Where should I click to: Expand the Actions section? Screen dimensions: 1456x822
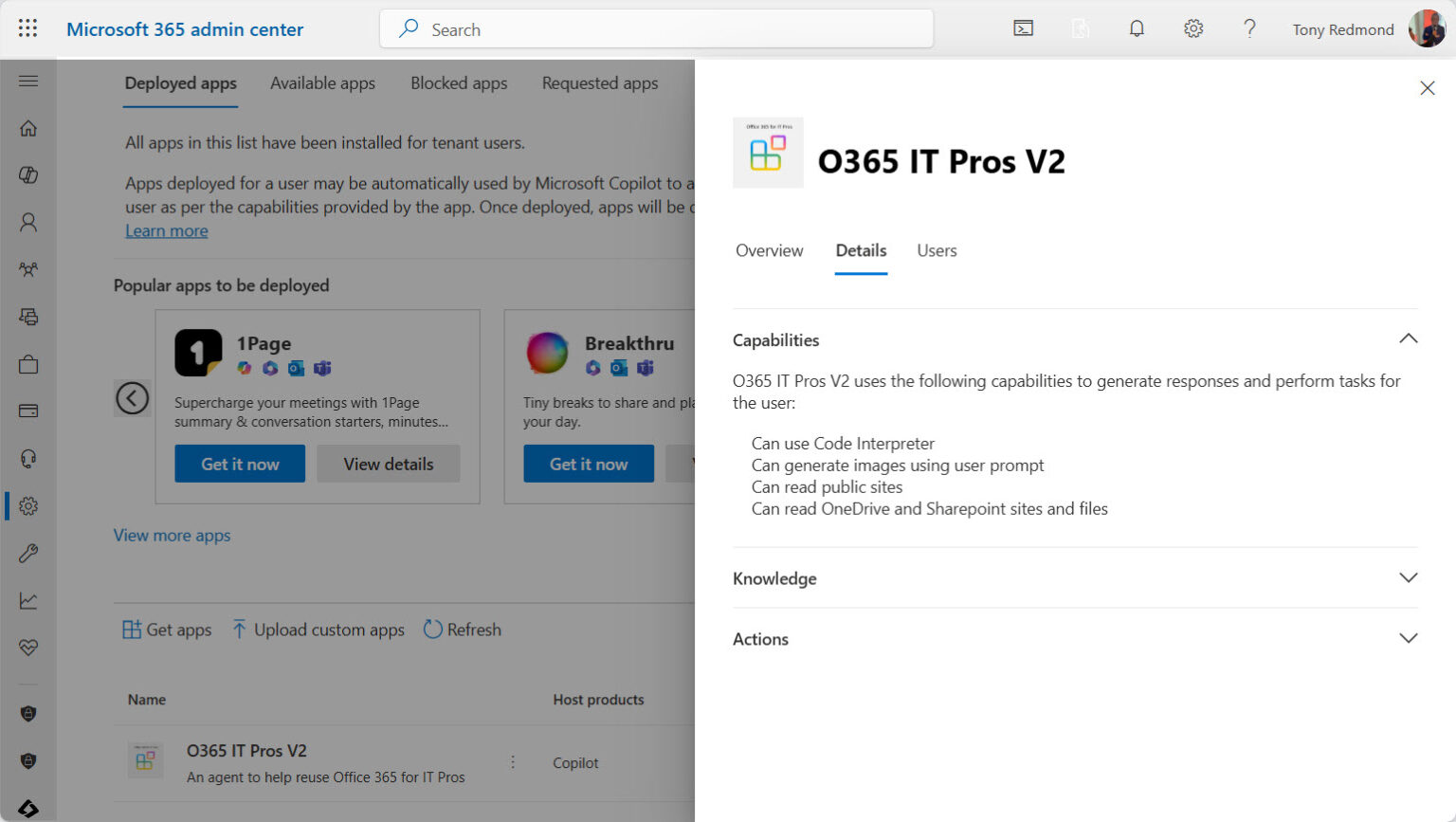pos(1408,639)
